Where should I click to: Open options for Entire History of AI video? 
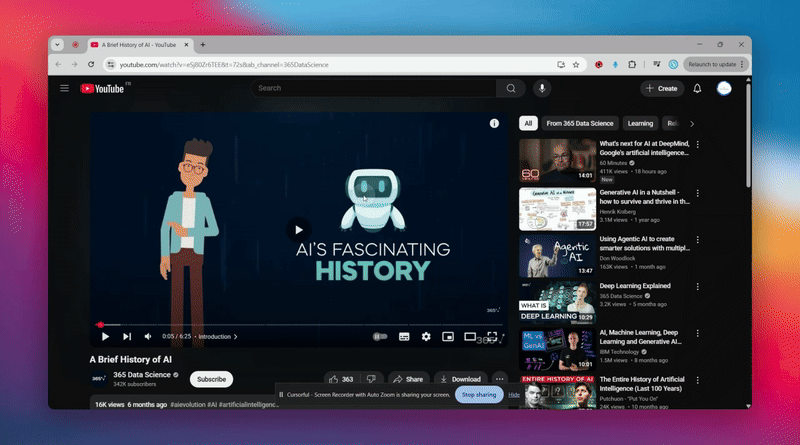[697, 380]
